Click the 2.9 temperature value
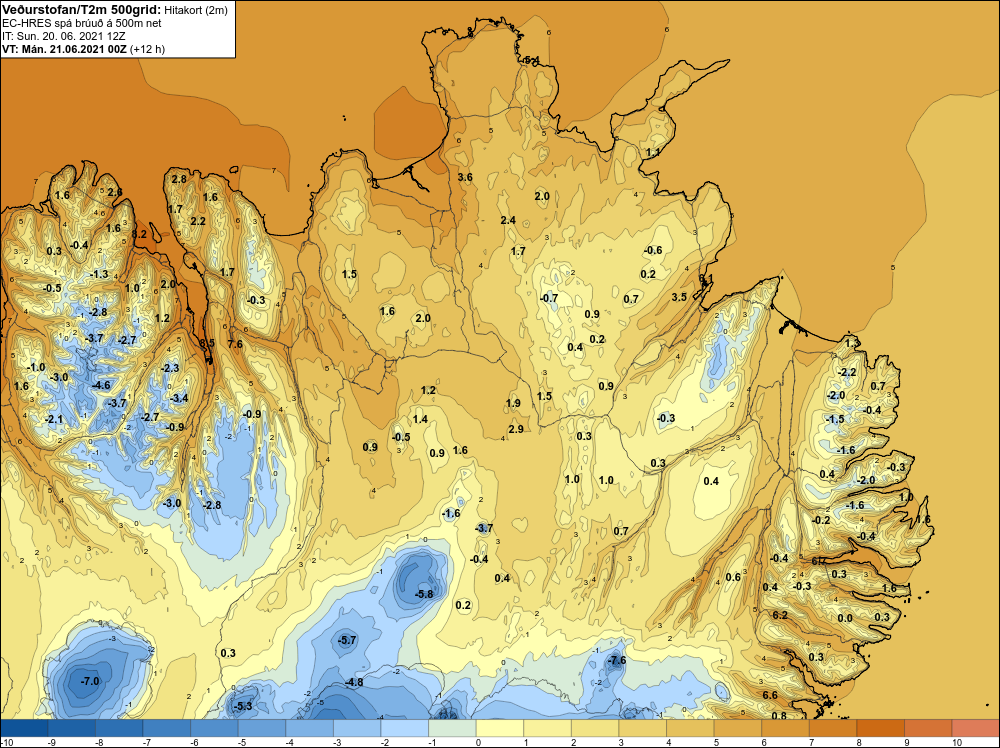The width and height of the screenshot is (1000, 748). click(x=516, y=429)
